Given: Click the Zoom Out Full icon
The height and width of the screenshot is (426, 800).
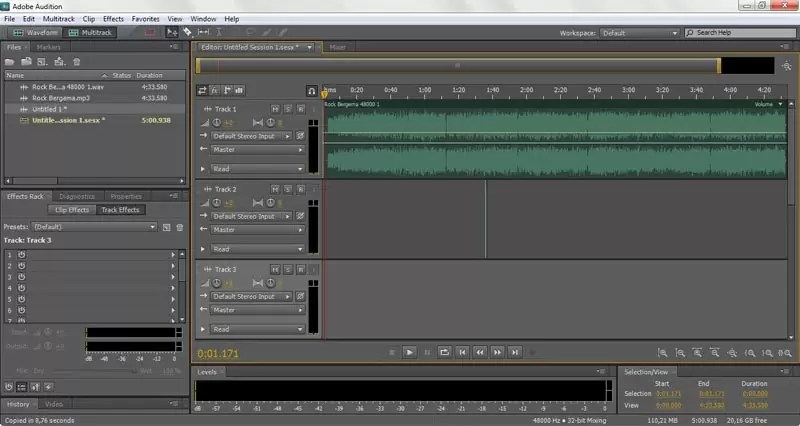Looking at the screenshot, I should pos(732,353).
